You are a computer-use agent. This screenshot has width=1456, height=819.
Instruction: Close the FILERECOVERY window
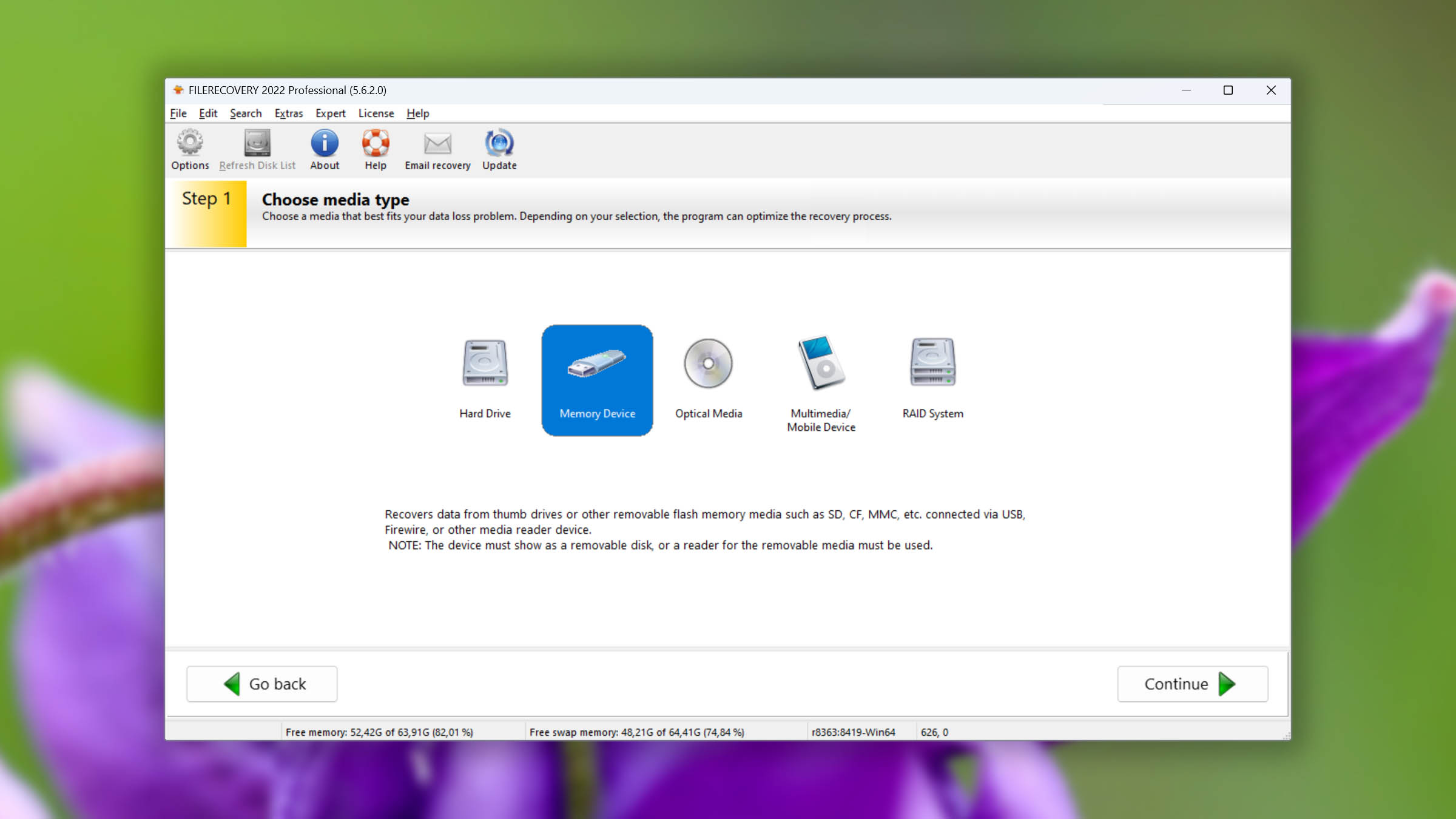point(1271,90)
